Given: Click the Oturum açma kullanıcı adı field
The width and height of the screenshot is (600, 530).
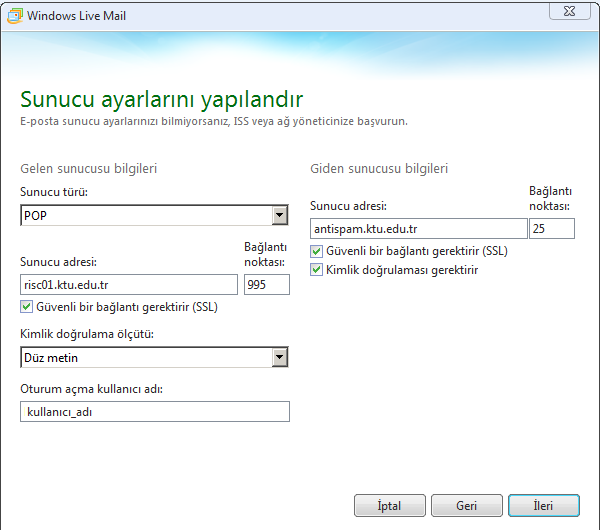Looking at the screenshot, I should pyautogui.click(x=155, y=412).
